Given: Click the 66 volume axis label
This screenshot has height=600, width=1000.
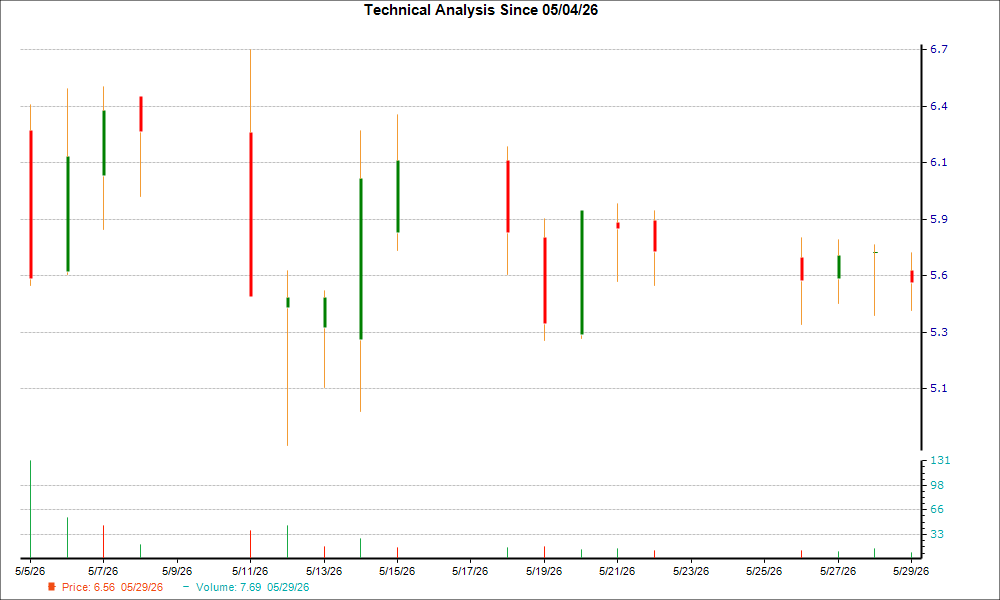Looking at the screenshot, I should click(x=937, y=509).
